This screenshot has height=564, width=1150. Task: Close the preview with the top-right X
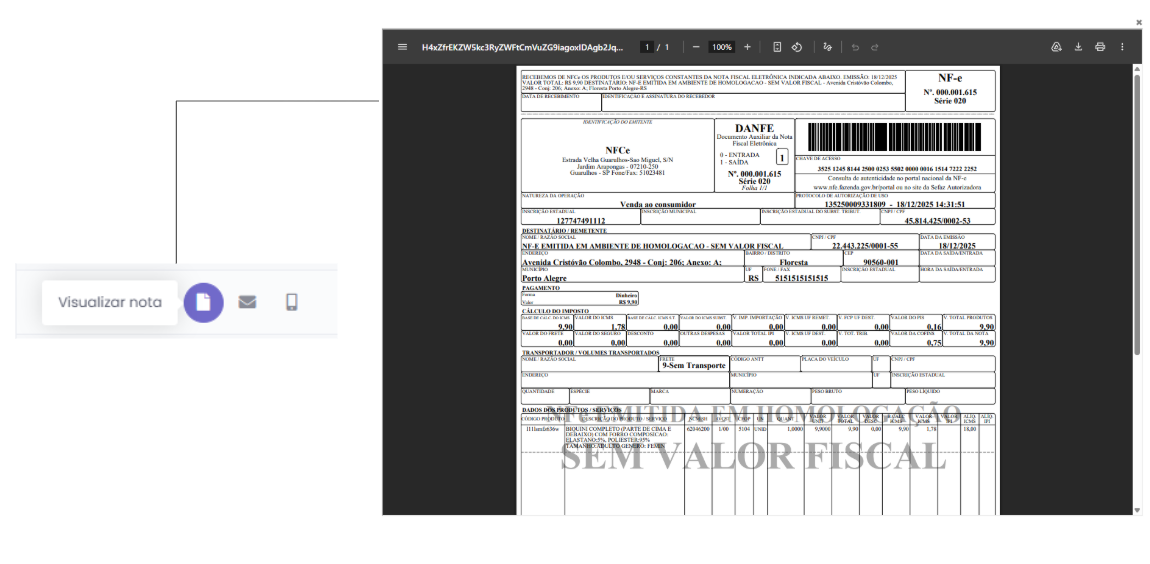tap(1138, 22)
